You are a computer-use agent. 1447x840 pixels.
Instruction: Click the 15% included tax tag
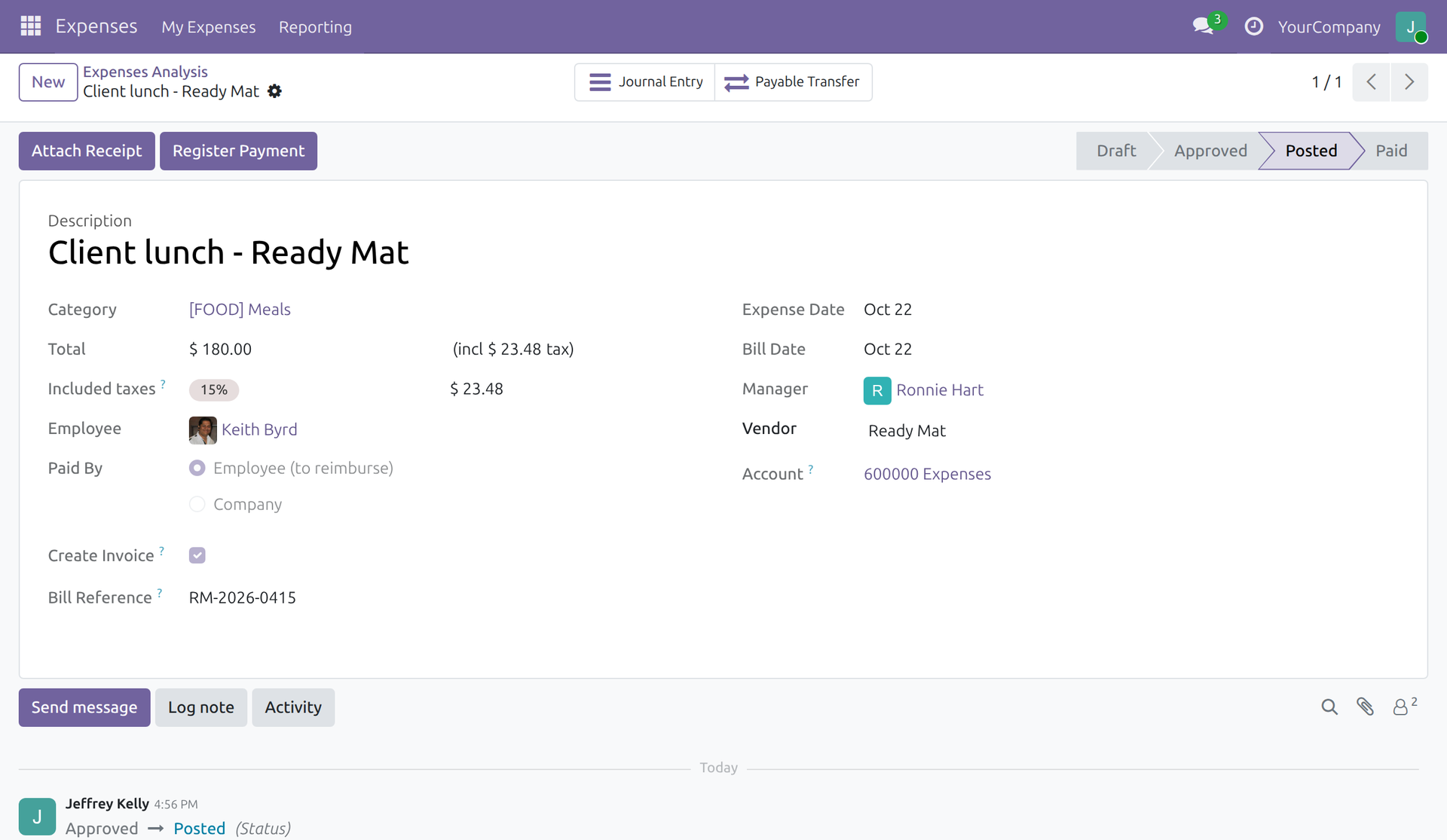tap(214, 389)
